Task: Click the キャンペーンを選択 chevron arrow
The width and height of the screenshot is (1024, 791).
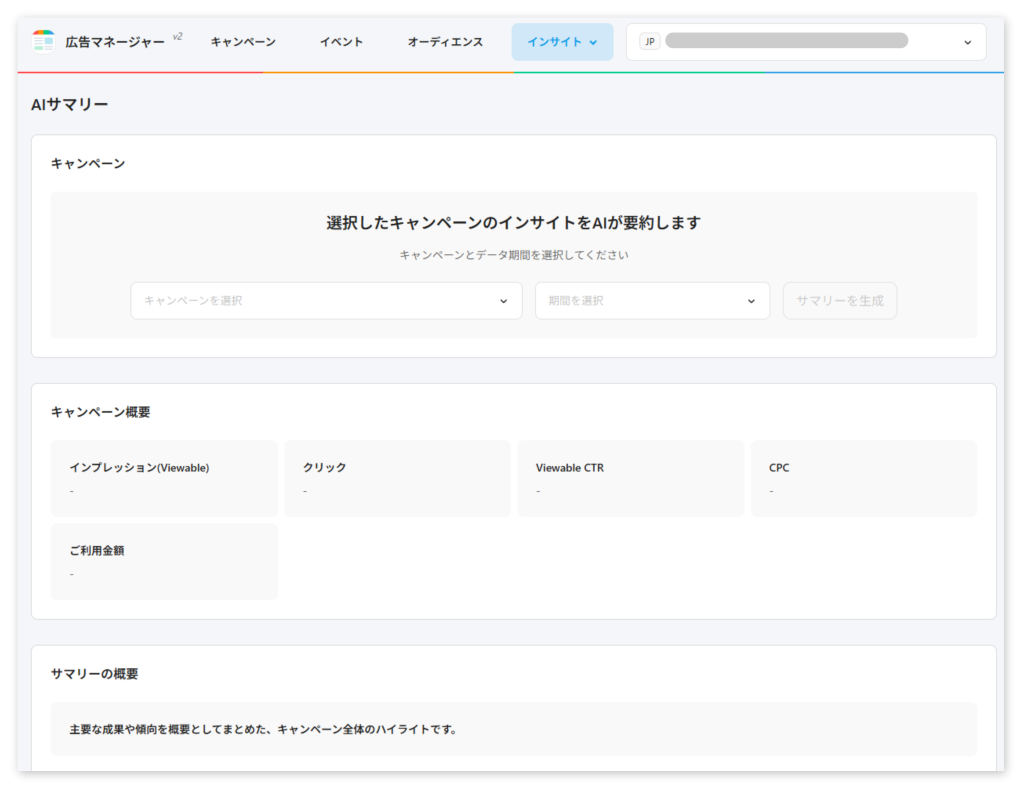Action: [x=503, y=301]
